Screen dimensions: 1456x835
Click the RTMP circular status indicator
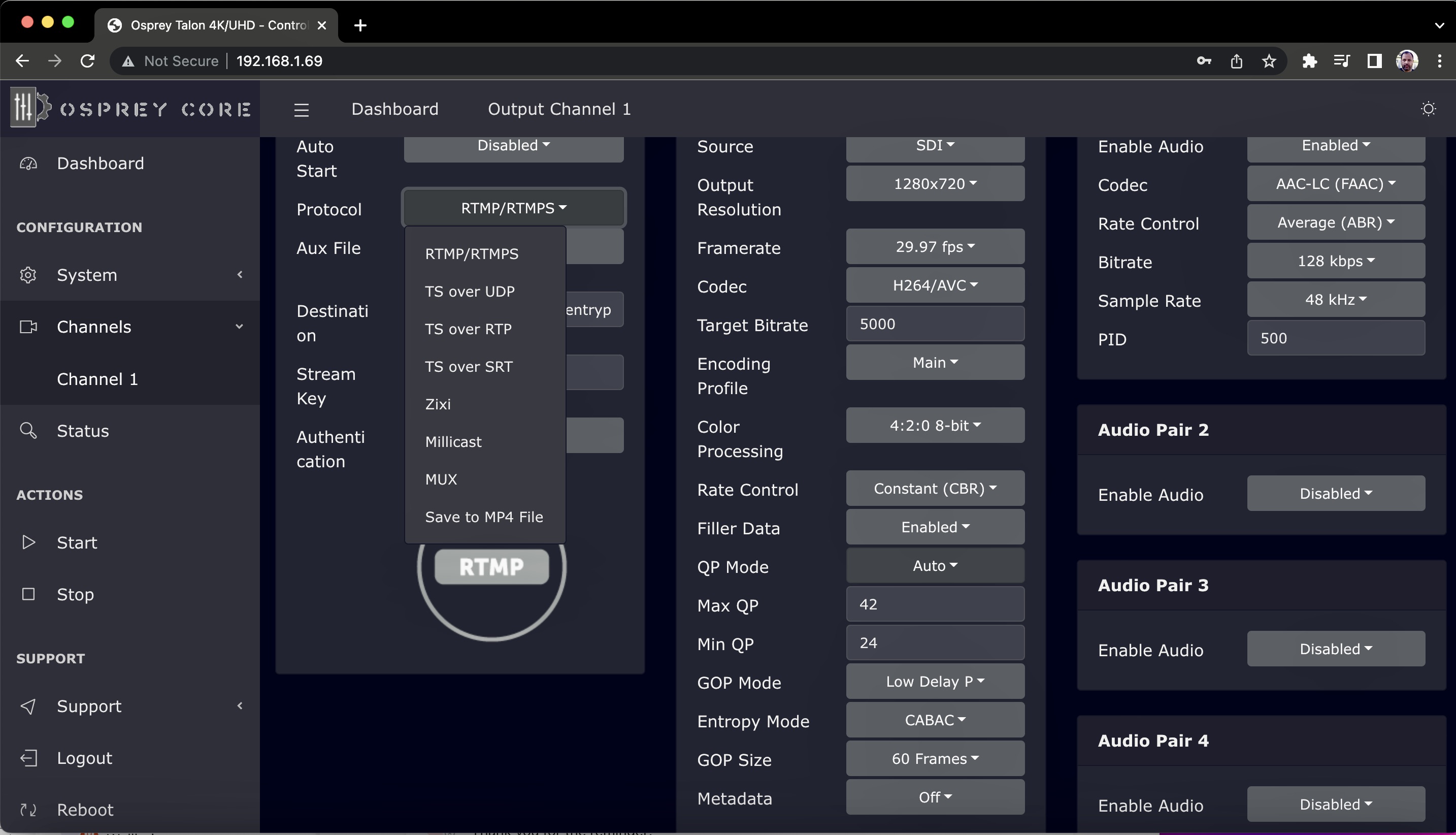(x=491, y=567)
